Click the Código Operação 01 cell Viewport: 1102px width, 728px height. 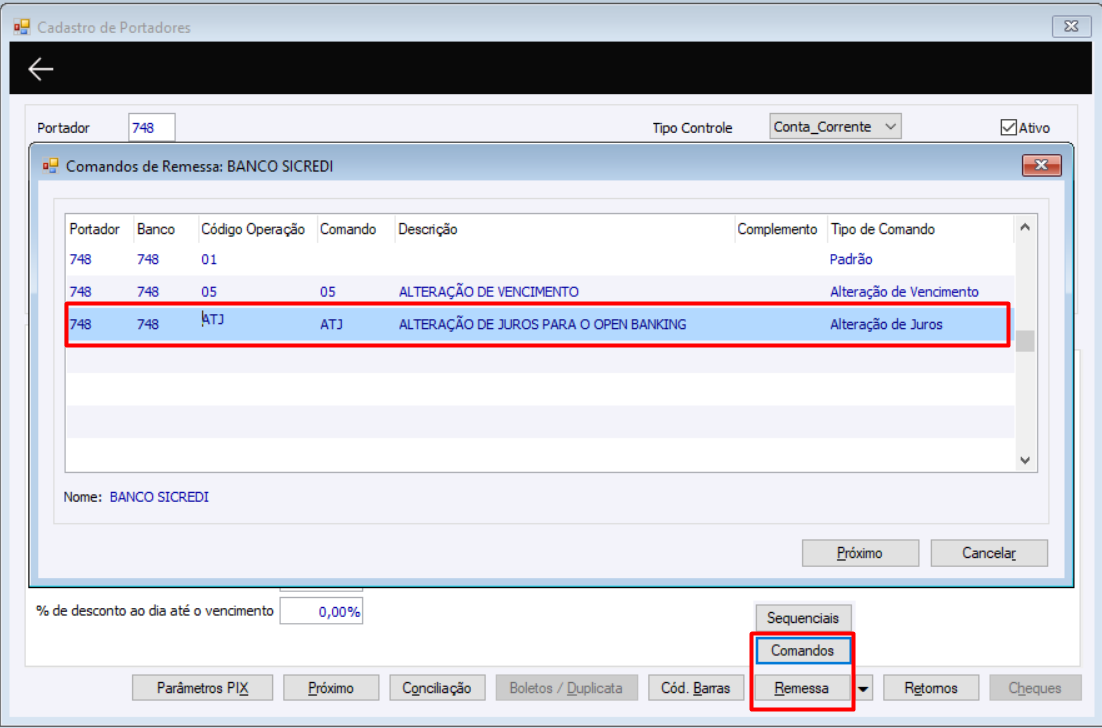point(209,259)
